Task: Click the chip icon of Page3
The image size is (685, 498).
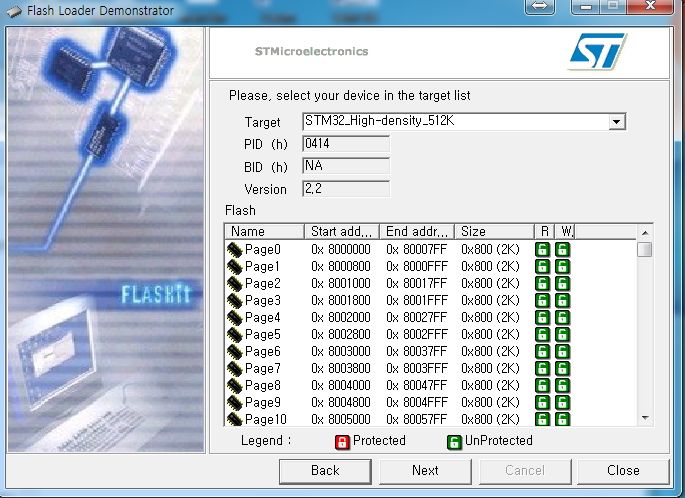Action: pos(235,301)
